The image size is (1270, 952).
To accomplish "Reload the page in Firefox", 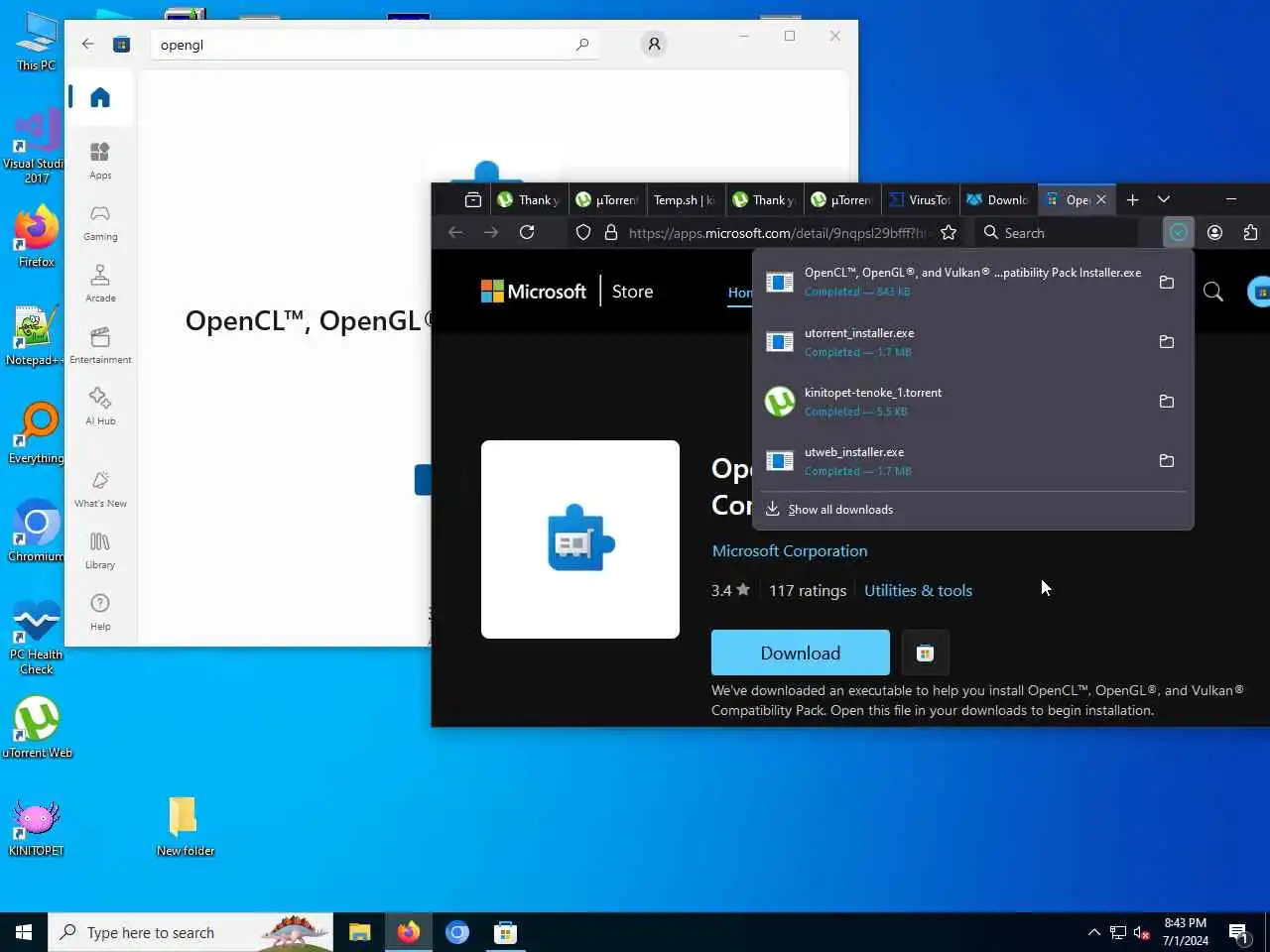I will tap(527, 232).
